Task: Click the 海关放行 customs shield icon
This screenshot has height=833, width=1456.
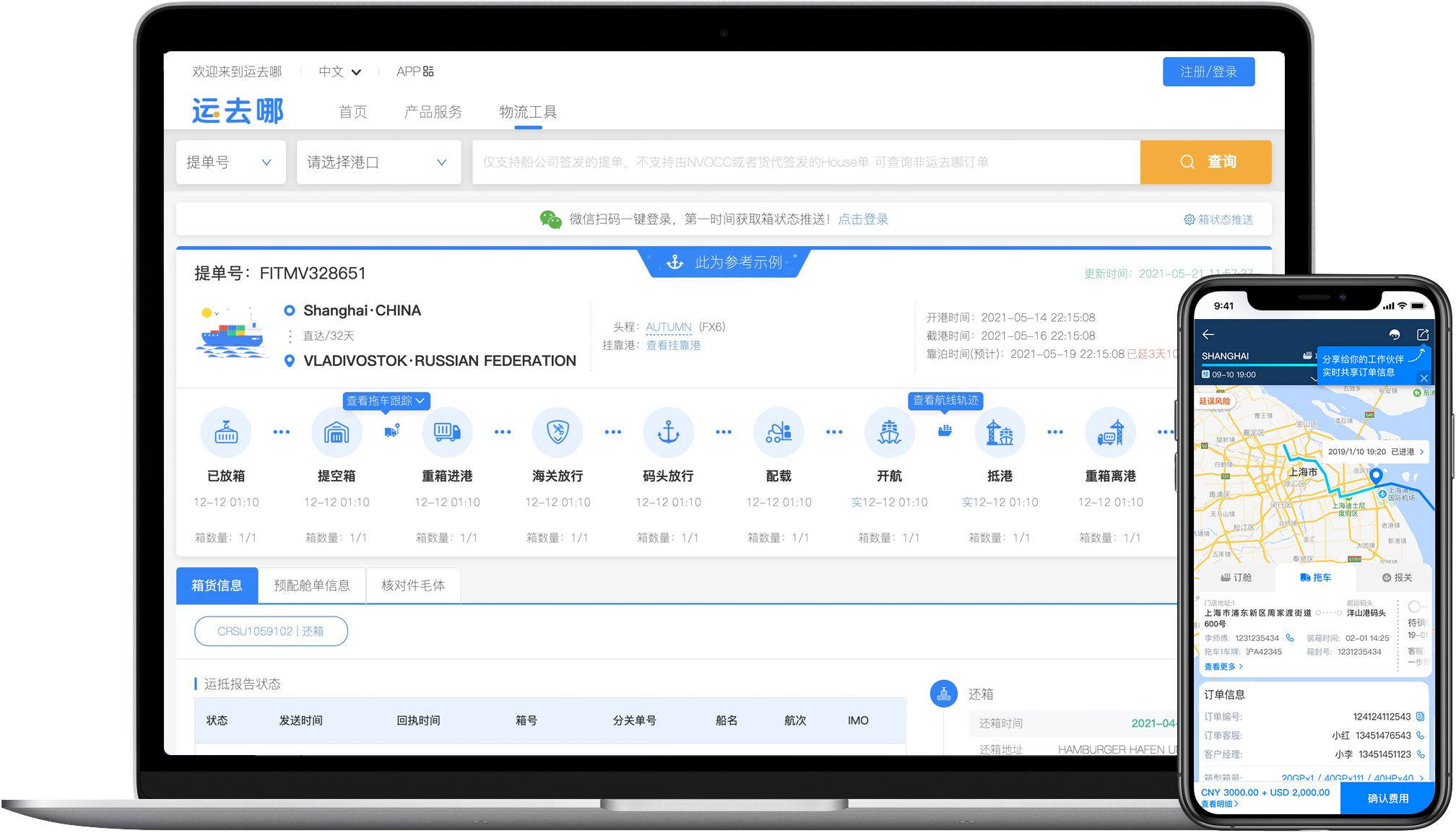Action: click(558, 432)
